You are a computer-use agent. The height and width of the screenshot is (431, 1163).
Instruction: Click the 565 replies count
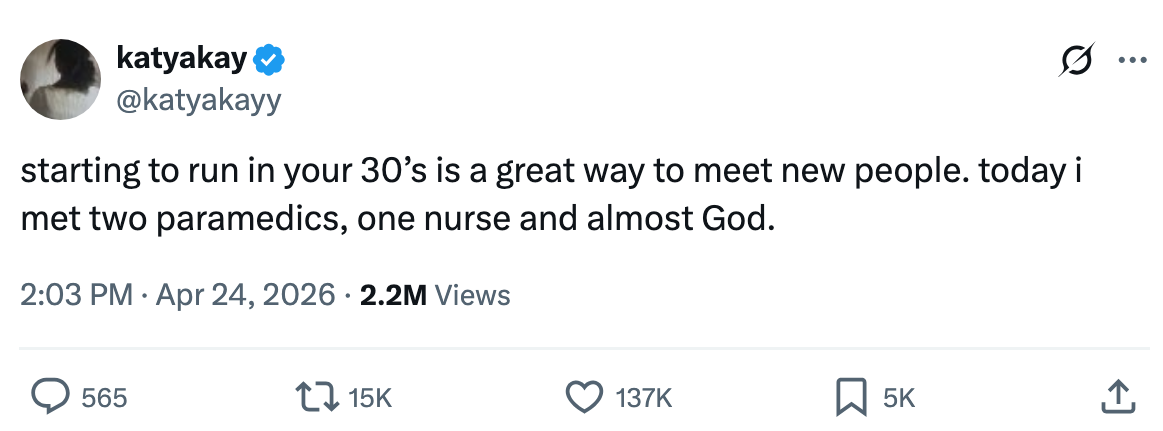pos(104,398)
